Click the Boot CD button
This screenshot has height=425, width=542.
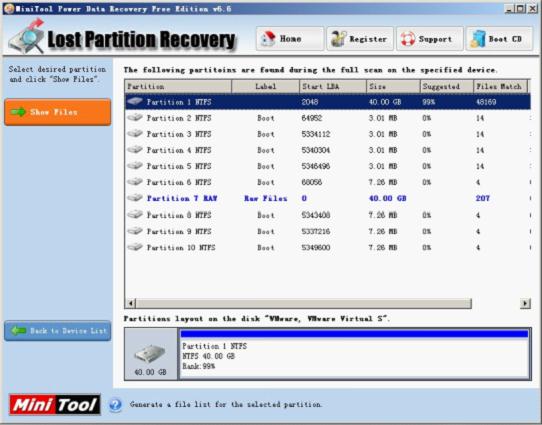point(499,39)
